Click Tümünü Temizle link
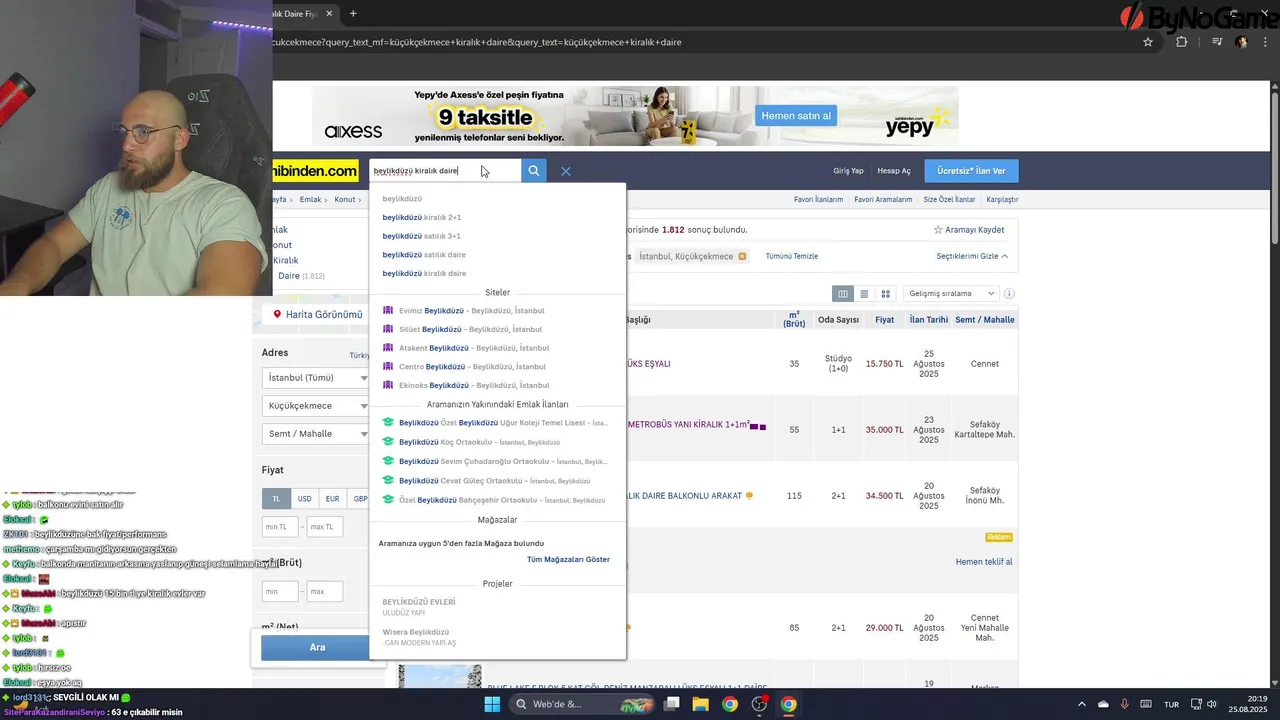 pos(792,256)
